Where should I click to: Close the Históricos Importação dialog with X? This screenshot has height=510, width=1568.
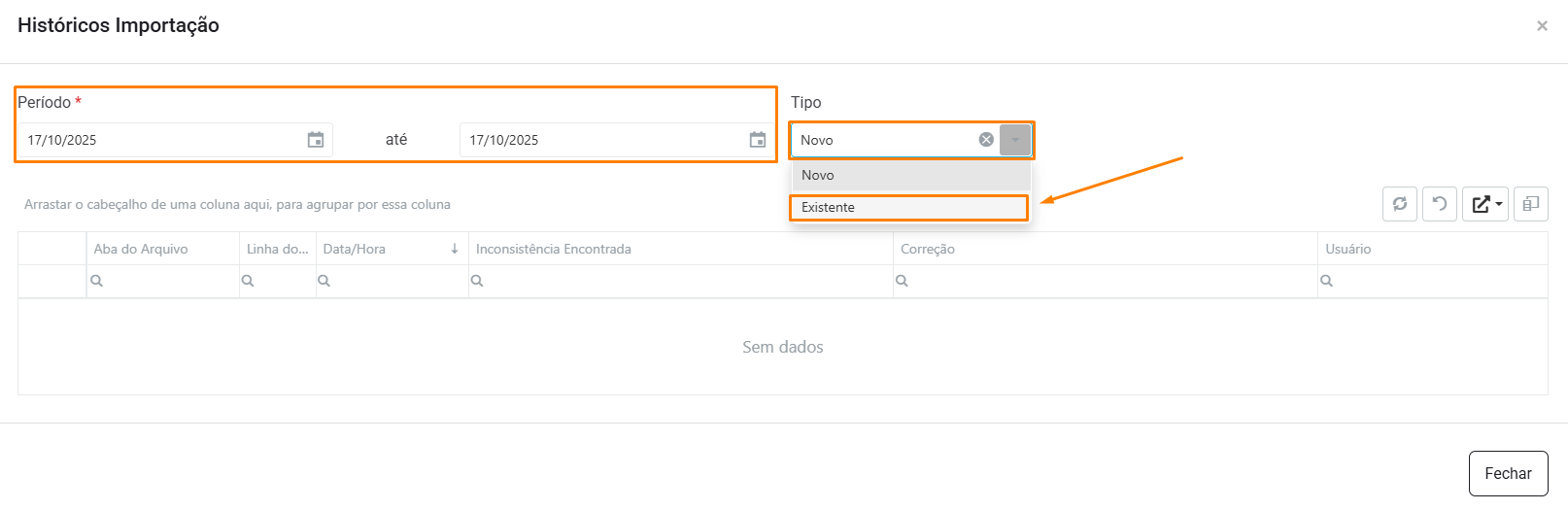[1542, 26]
